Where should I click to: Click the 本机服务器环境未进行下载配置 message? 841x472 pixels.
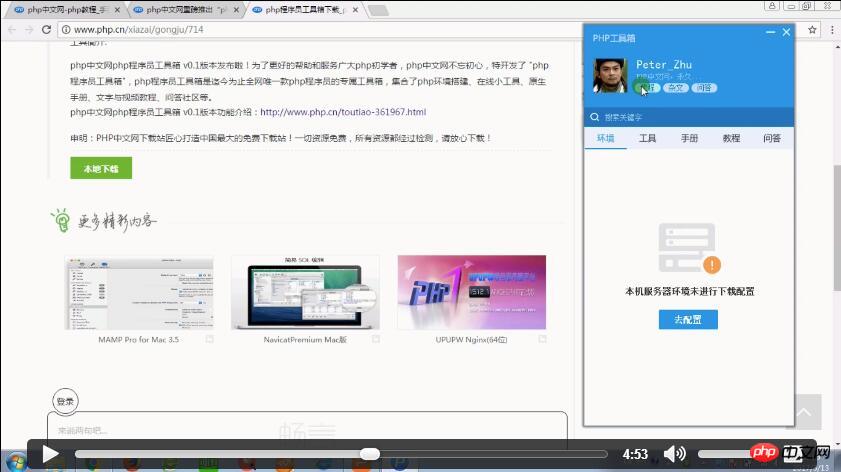(690, 292)
